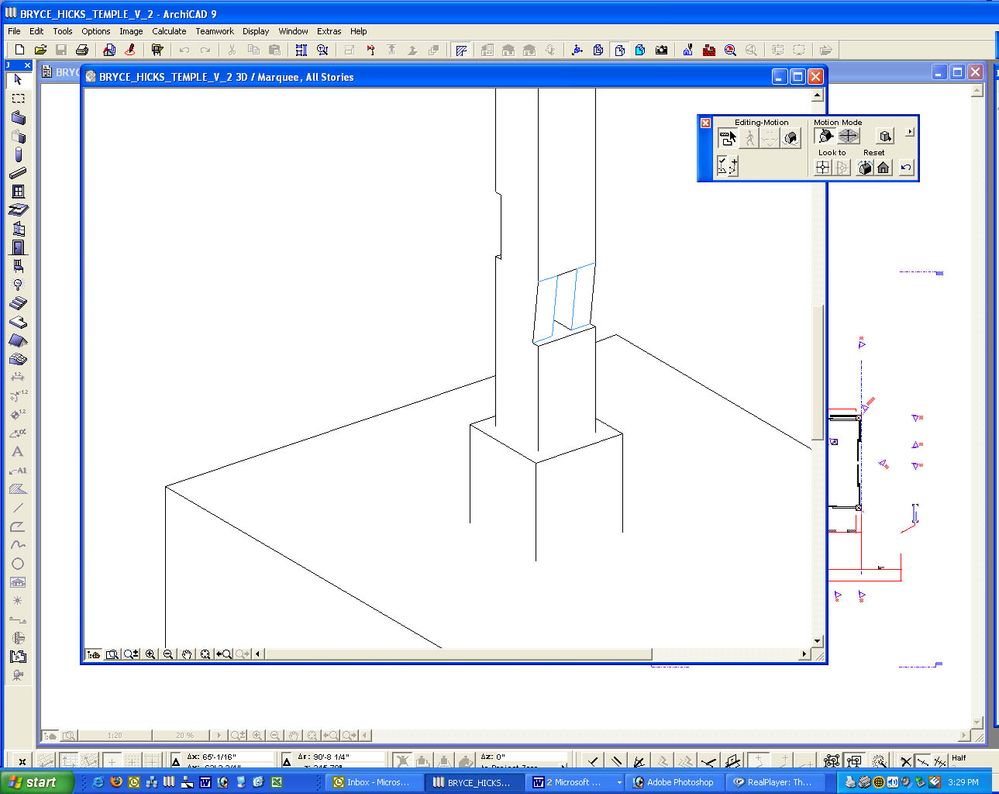
Task: Enable the orbit camera Motion Mode
Action: click(825, 136)
